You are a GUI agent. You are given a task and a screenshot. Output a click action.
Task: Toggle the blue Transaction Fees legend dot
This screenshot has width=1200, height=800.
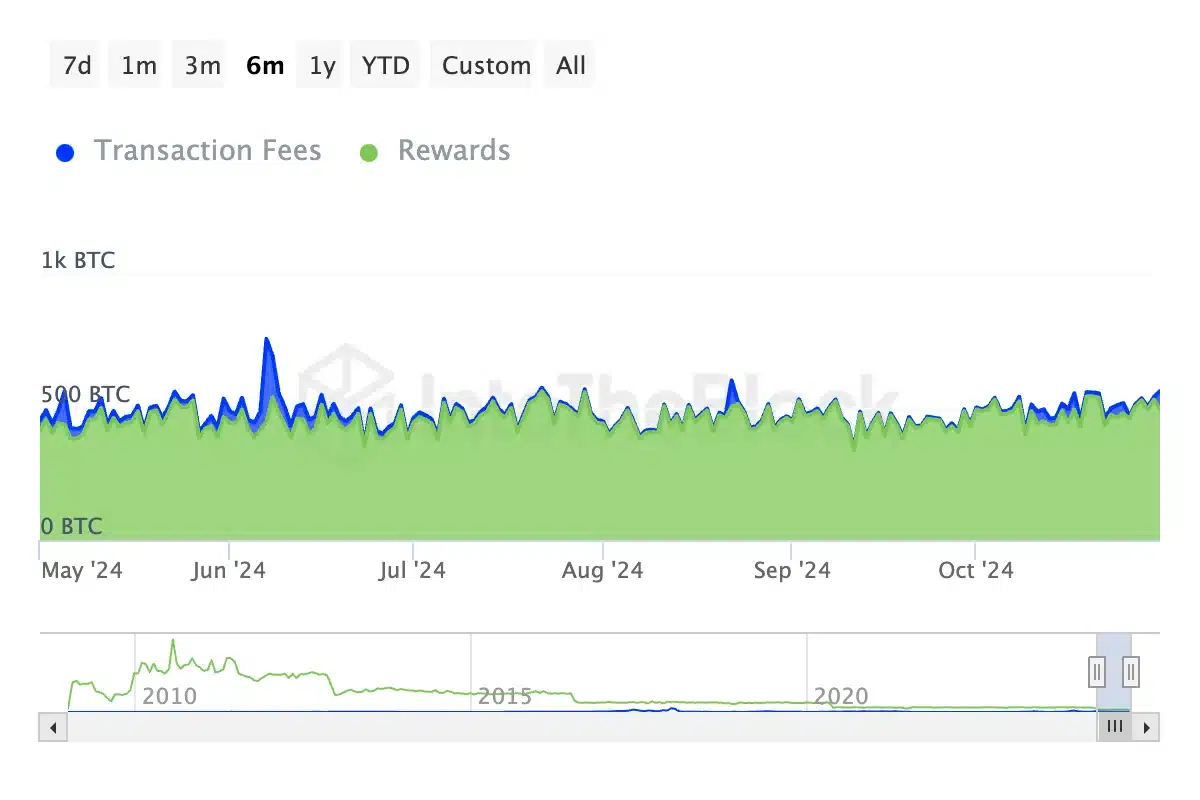point(65,151)
